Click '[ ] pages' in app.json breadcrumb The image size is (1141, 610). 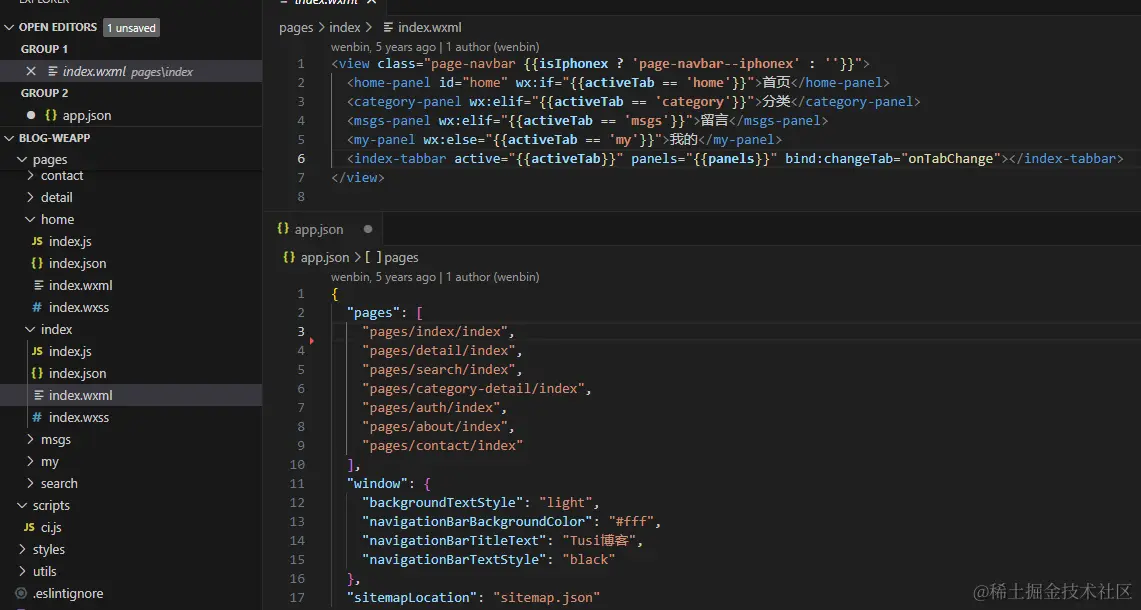coord(391,258)
